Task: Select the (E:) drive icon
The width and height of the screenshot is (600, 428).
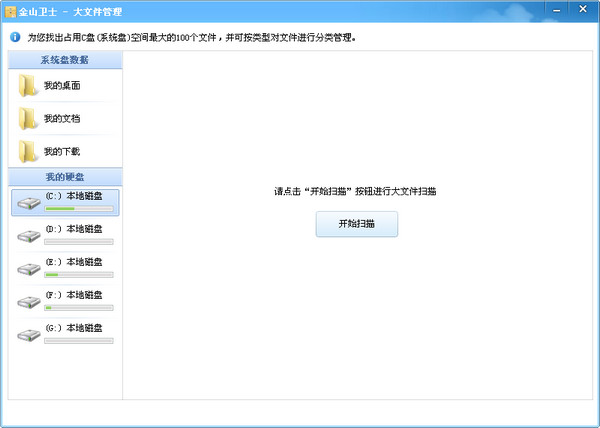Action: 29,269
